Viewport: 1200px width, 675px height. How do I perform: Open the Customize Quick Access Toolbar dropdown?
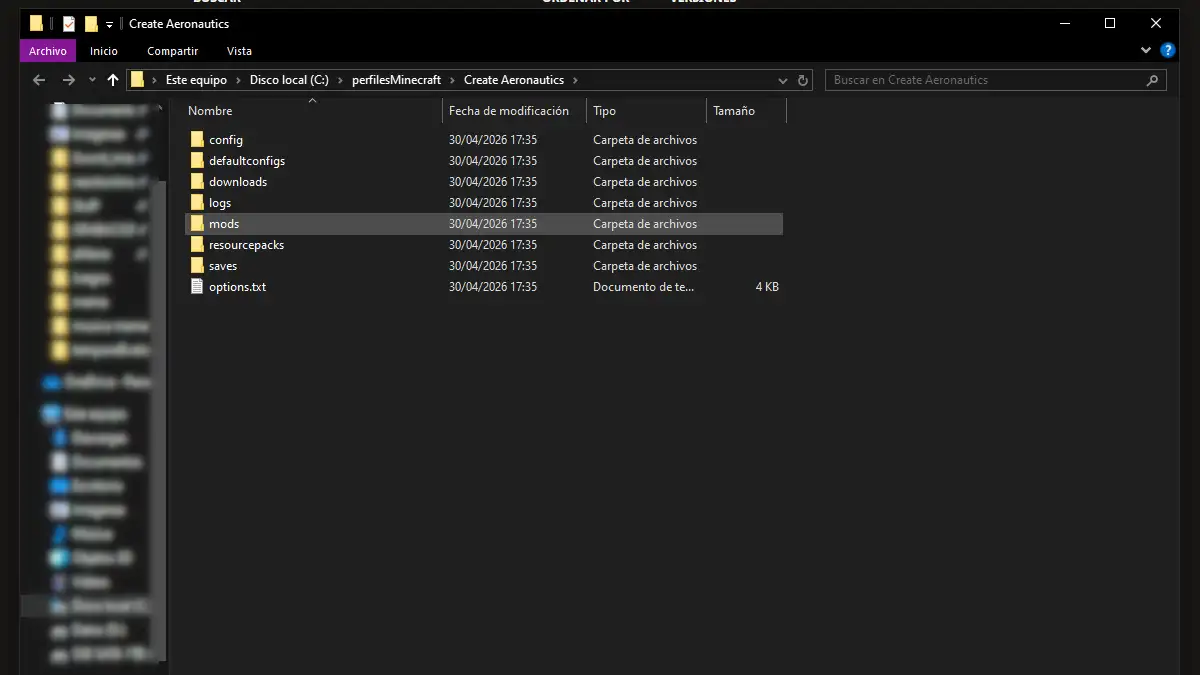tap(109, 24)
